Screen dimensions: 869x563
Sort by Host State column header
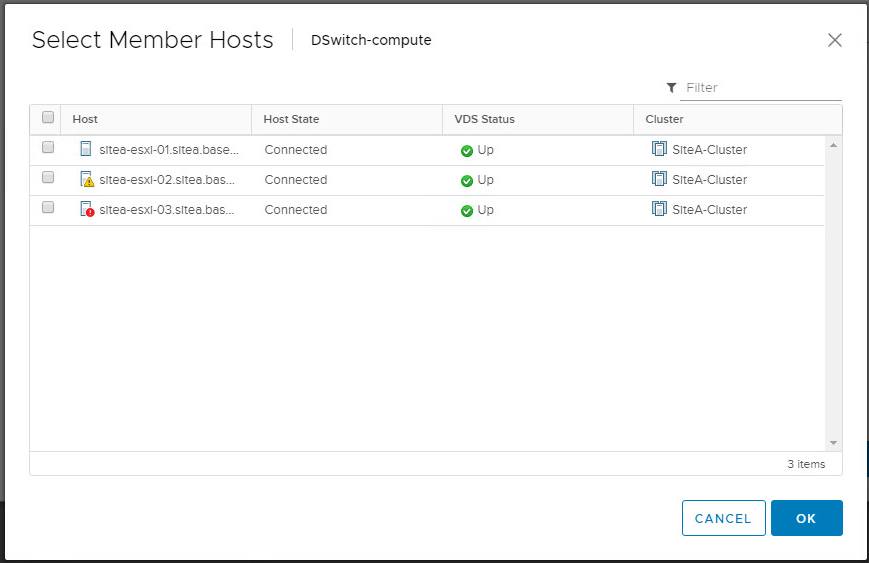coord(291,119)
